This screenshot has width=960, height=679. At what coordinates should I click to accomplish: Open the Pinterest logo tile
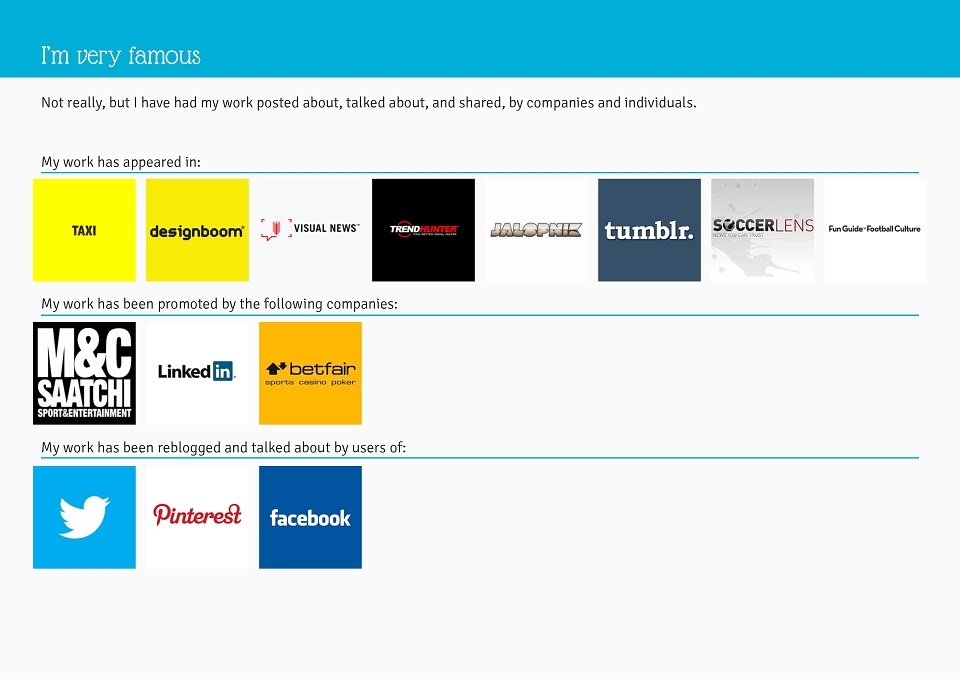click(x=197, y=517)
